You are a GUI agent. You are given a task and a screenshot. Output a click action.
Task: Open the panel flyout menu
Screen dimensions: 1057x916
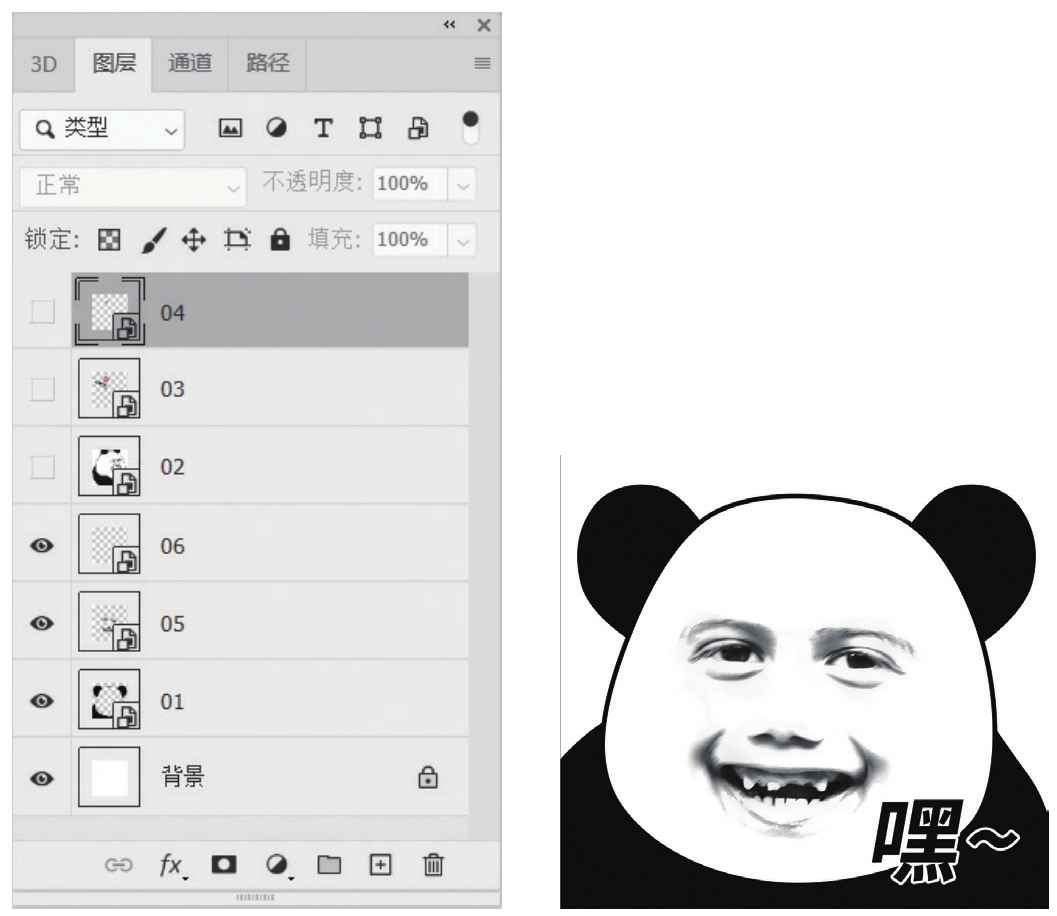pyautogui.click(x=482, y=63)
